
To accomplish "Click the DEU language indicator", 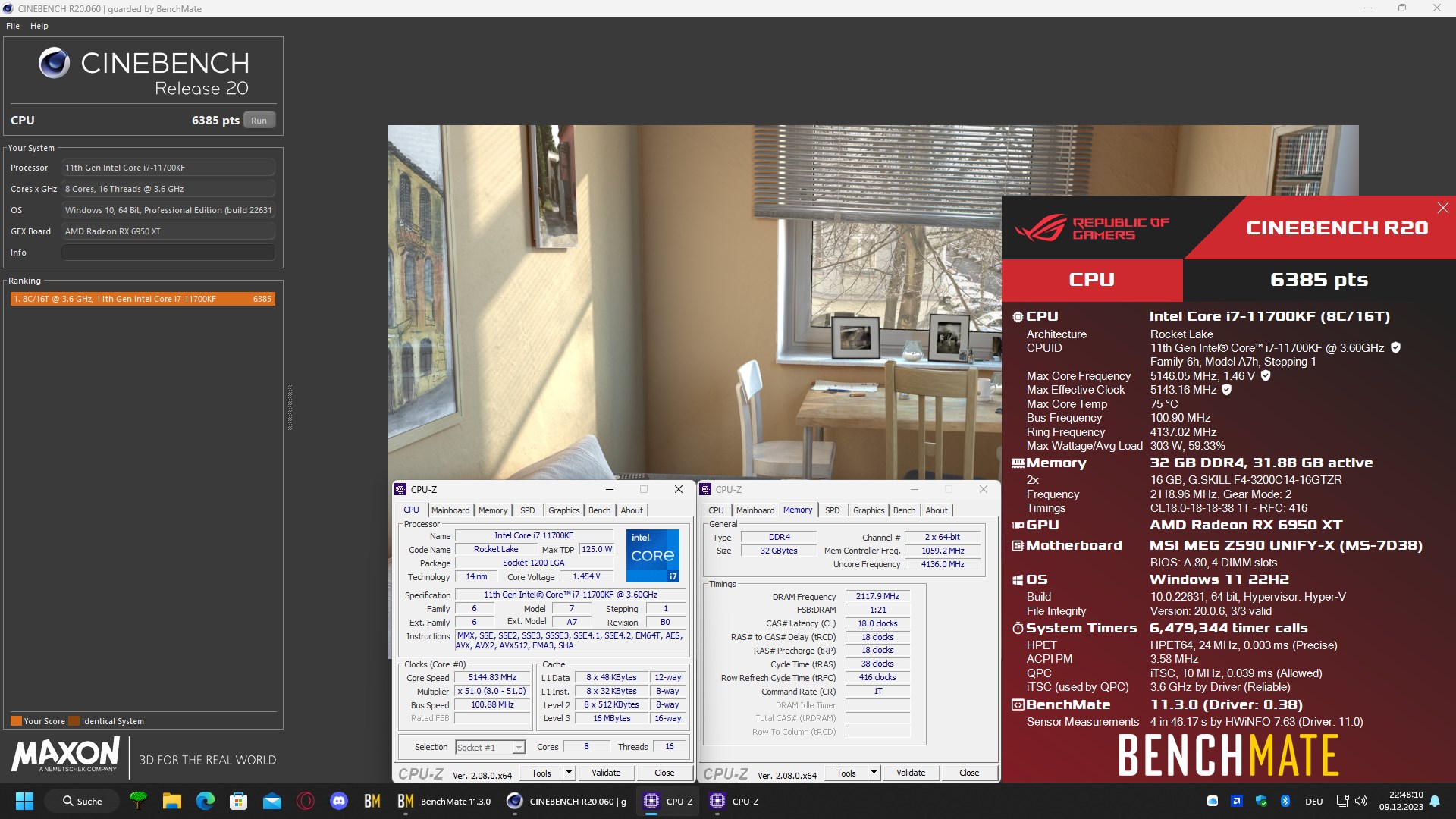I will click(1314, 802).
